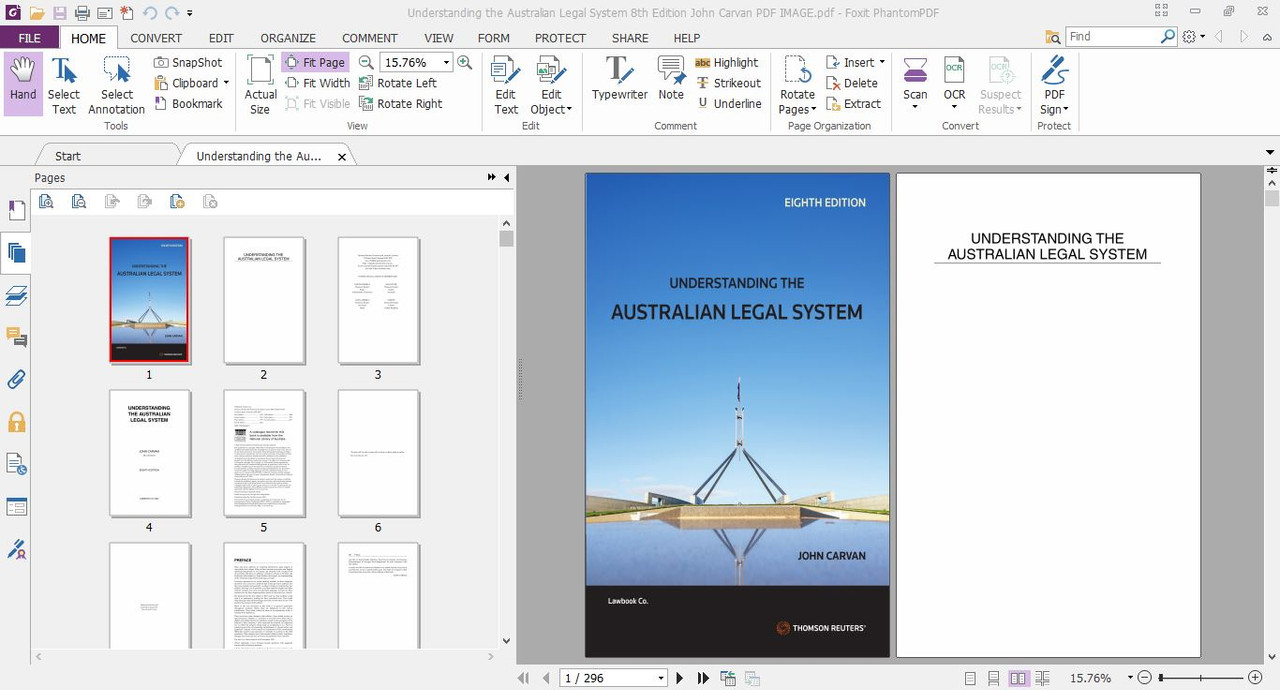Viewport: 1280px width, 690px height.
Task: Switch to the ORGANIZE ribbon tab
Action: [x=288, y=38]
